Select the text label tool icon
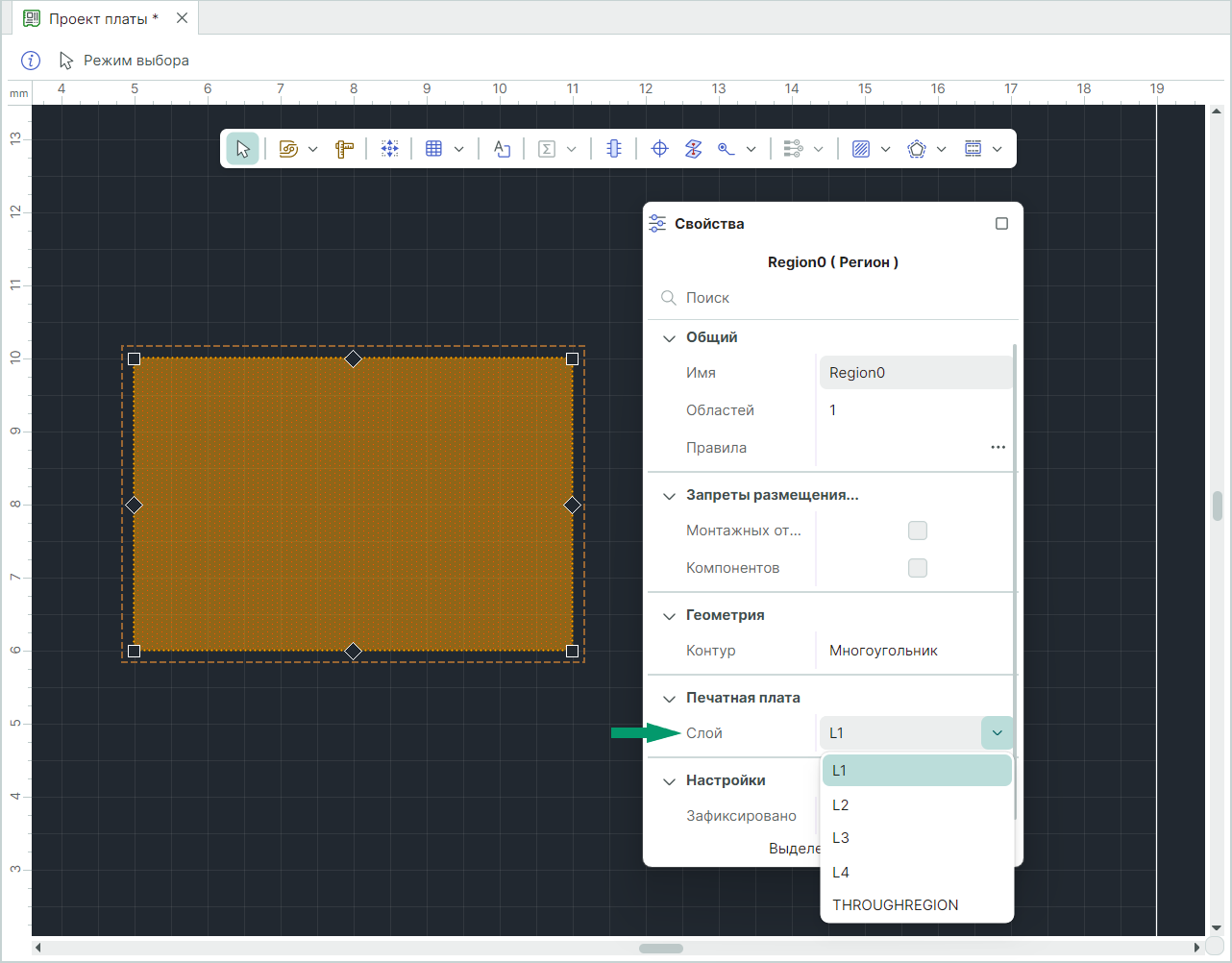1232x963 pixels. coord(502,149)
